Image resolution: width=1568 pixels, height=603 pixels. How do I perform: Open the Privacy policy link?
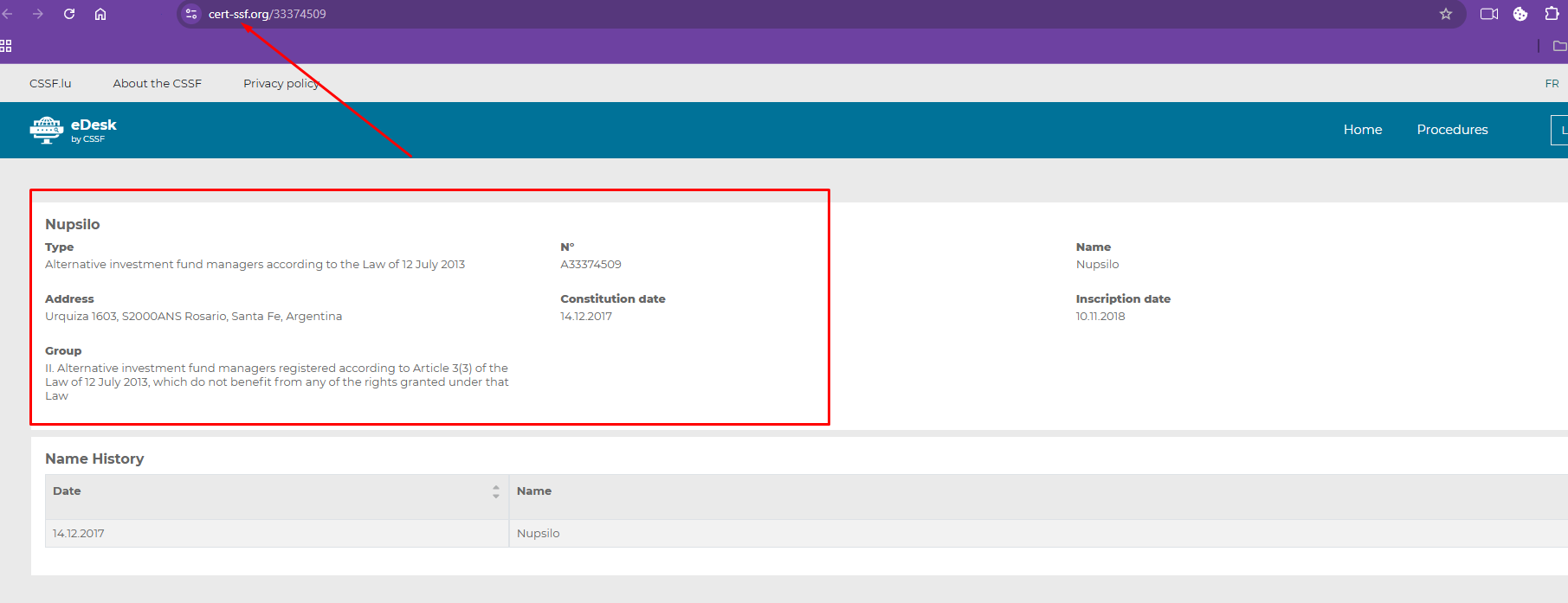[281, 84]
